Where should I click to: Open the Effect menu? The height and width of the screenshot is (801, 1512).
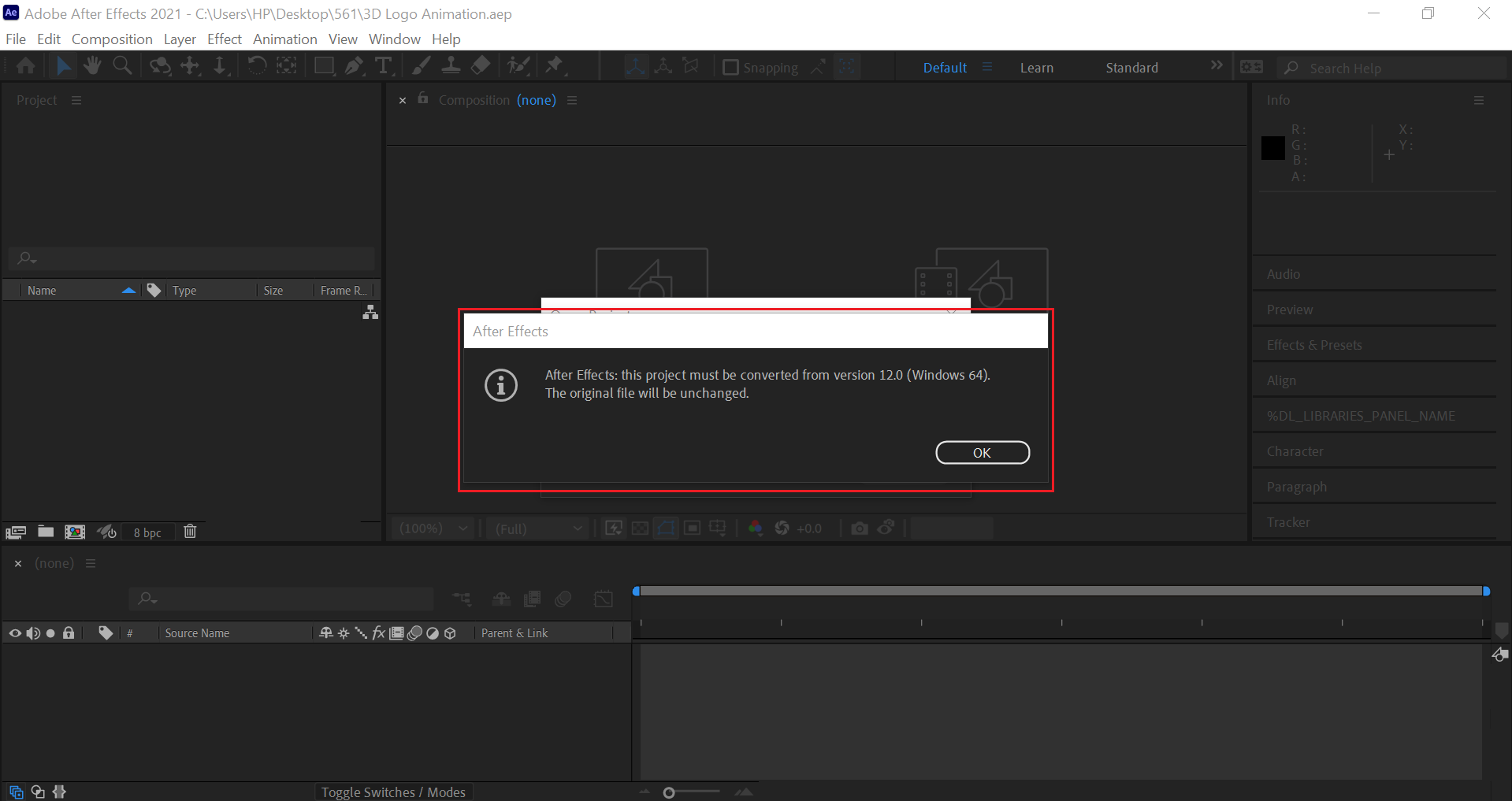coord(225,39)
